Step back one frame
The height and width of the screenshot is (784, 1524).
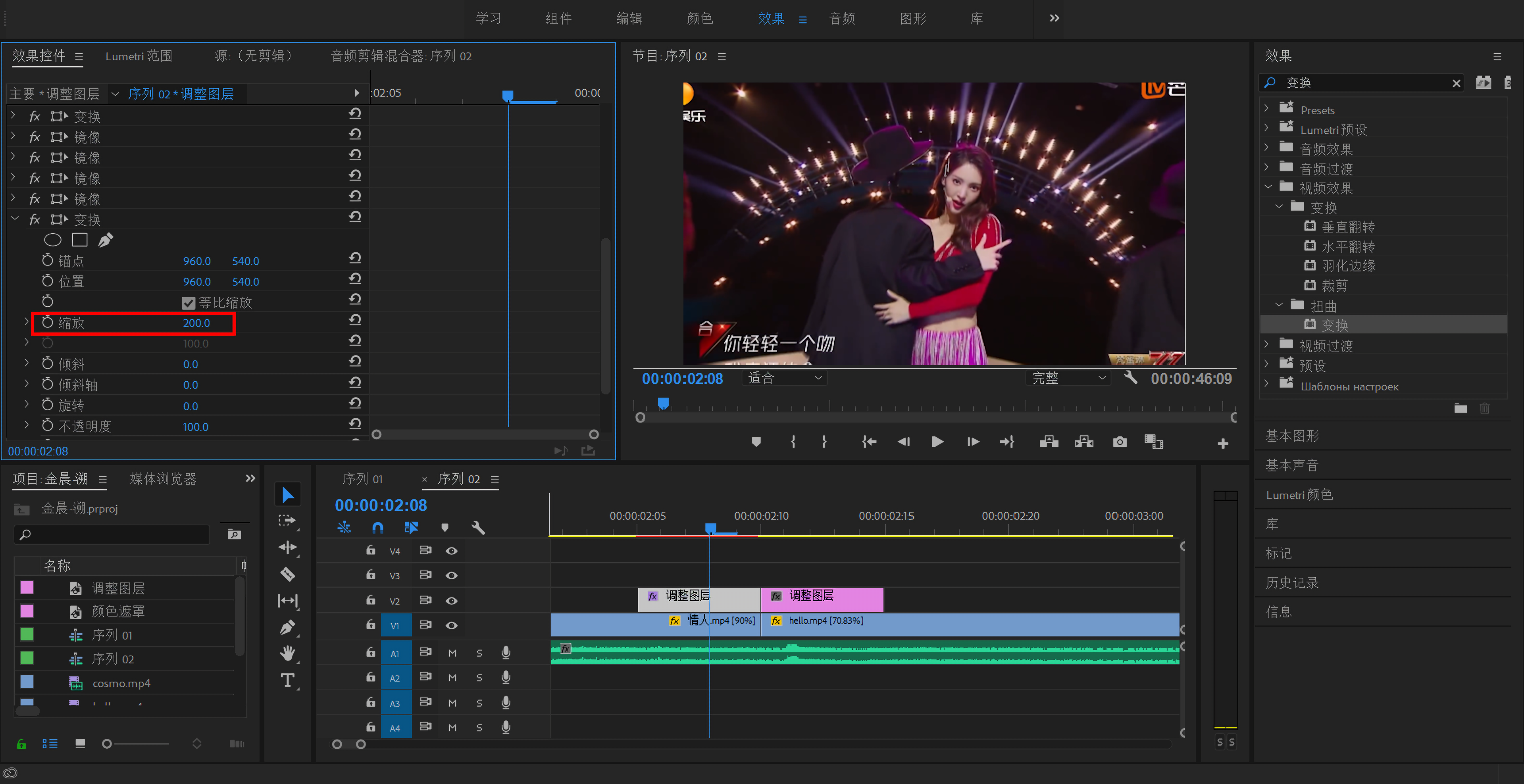903,442
